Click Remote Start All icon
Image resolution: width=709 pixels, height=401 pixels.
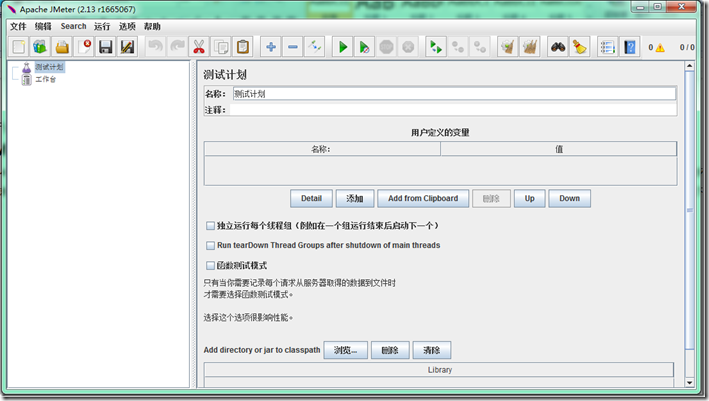pos(436,47)
